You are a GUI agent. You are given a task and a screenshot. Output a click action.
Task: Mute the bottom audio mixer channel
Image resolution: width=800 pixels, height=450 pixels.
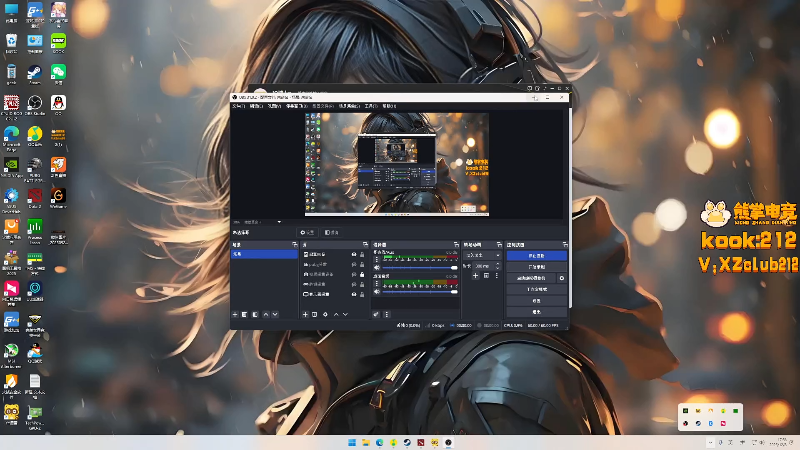[x=377, y=291]
